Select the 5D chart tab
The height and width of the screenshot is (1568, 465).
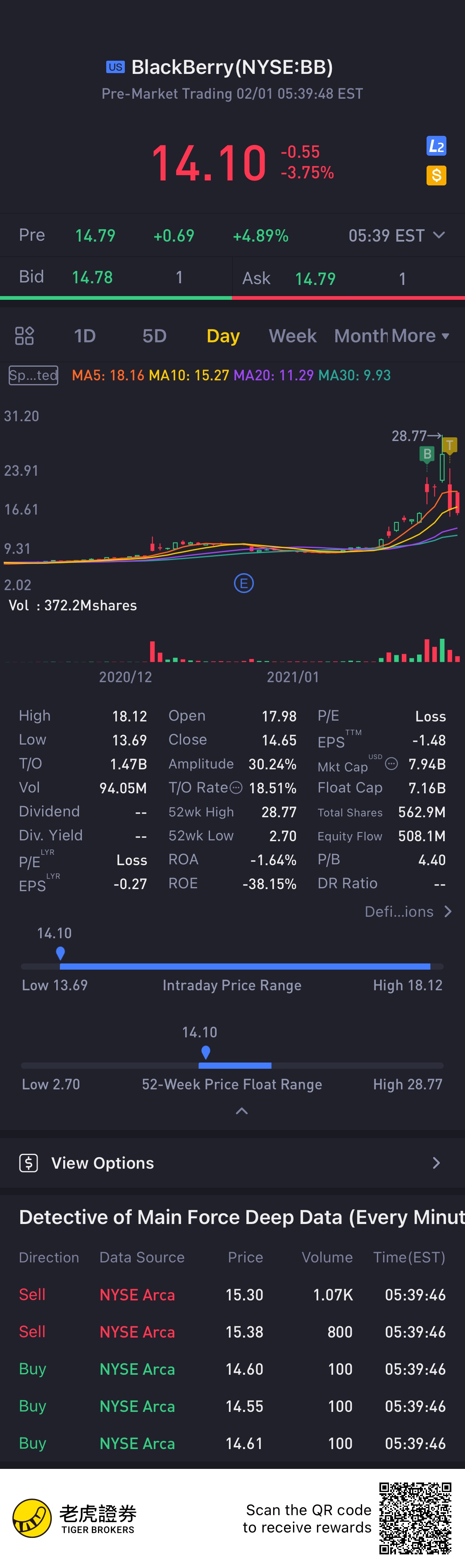[154, 336]
